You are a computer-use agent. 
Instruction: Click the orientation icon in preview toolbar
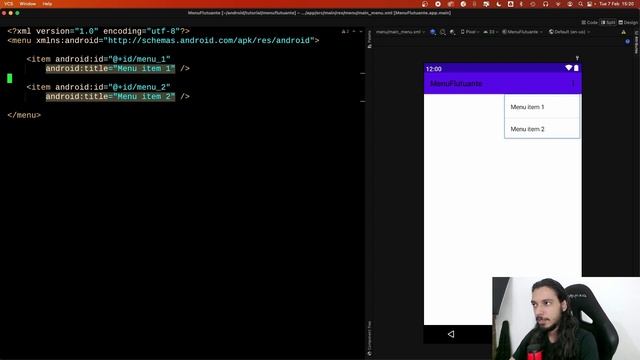tap(443, 32)
